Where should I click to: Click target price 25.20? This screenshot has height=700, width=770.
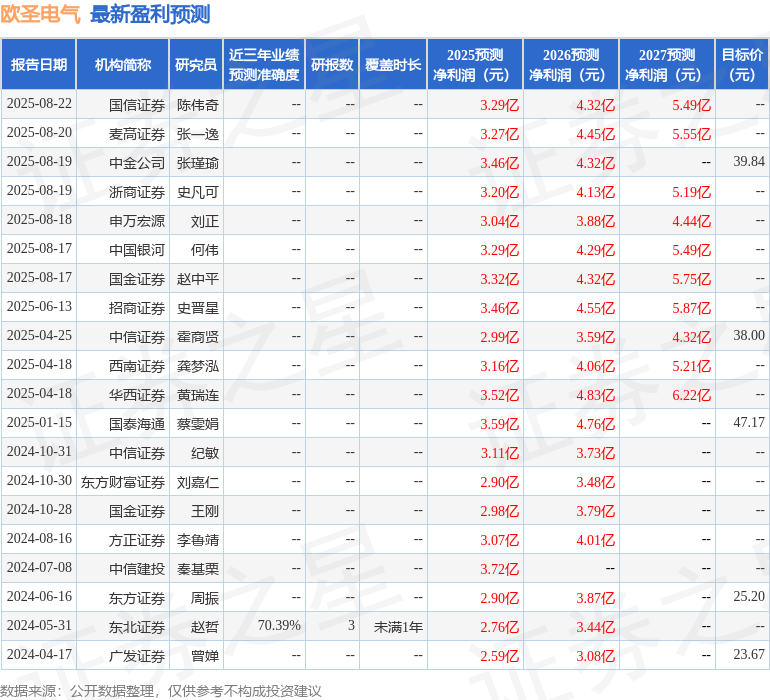[749, 596]
